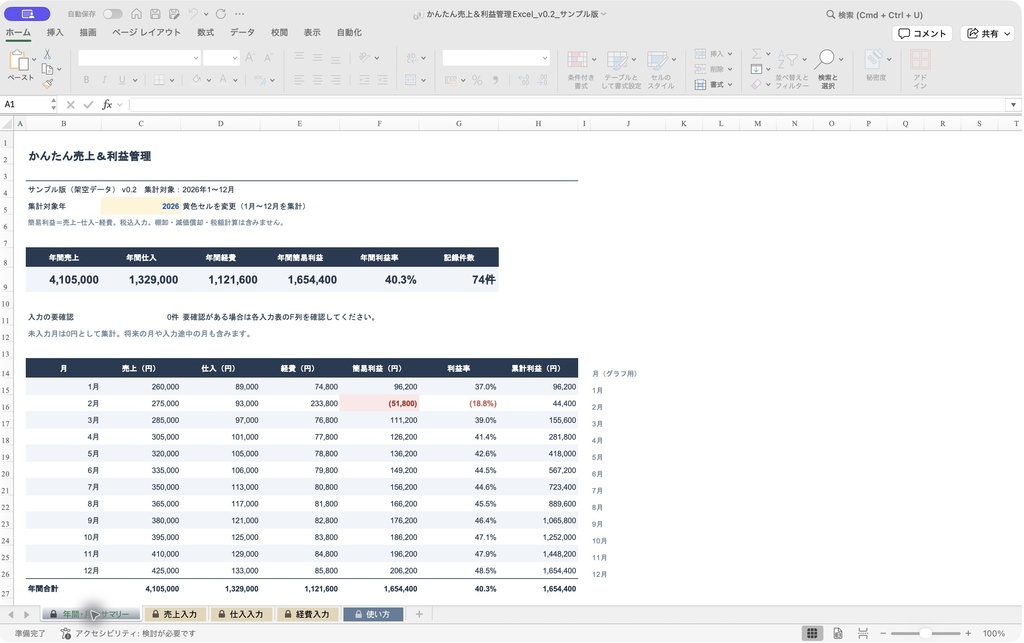Click the fx insert function icon

107,104
